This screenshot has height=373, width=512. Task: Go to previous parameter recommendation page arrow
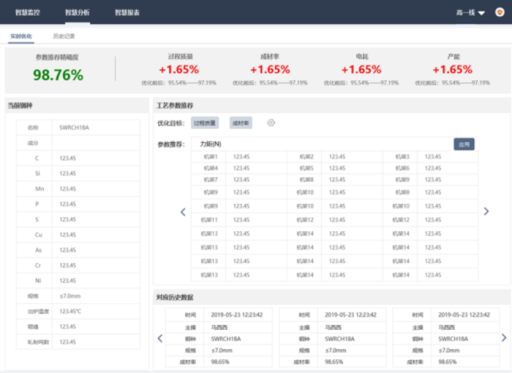click(183, 212)
